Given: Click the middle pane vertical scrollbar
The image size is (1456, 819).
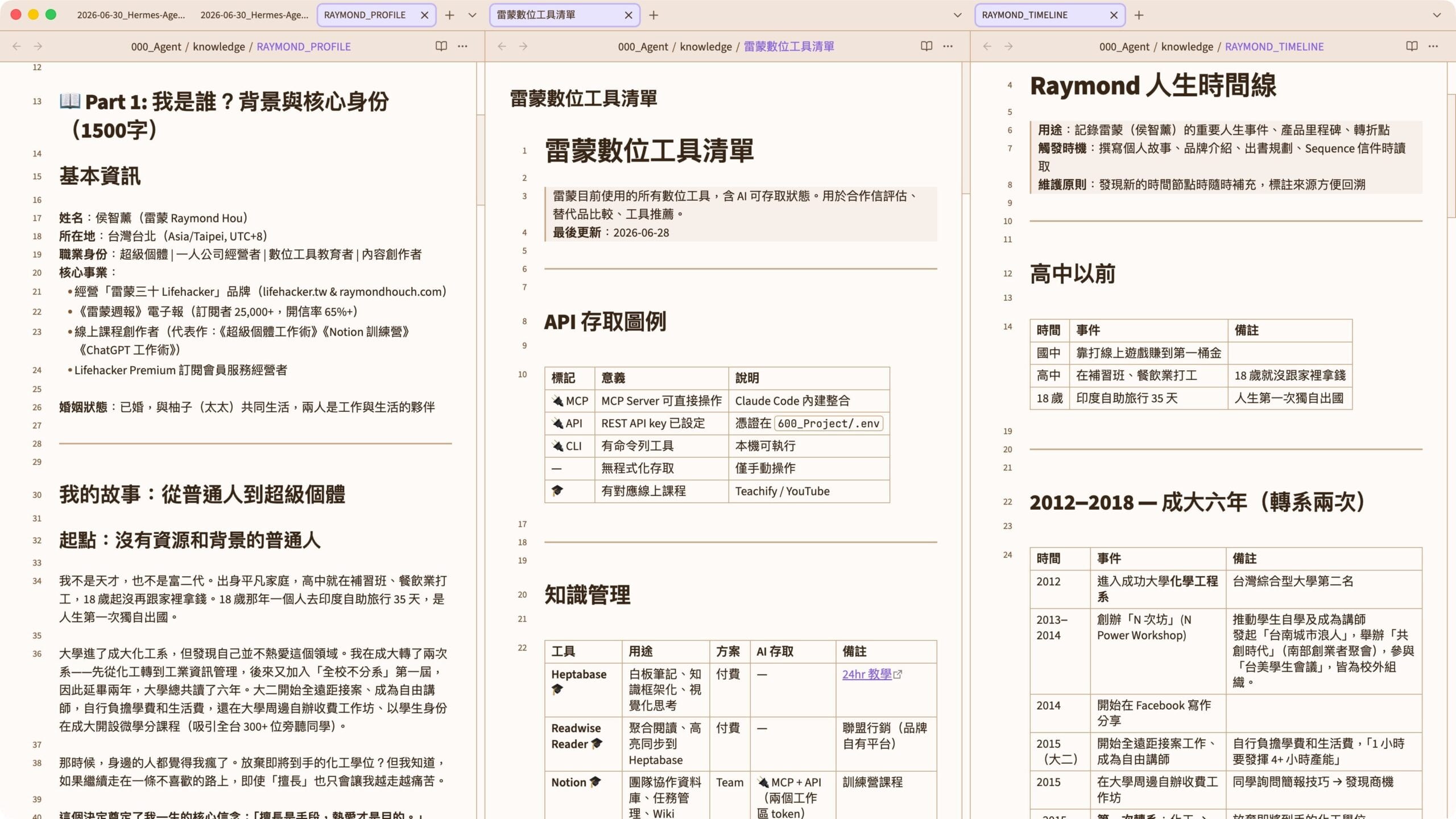Looking at the screenshot, I should 966,129.
